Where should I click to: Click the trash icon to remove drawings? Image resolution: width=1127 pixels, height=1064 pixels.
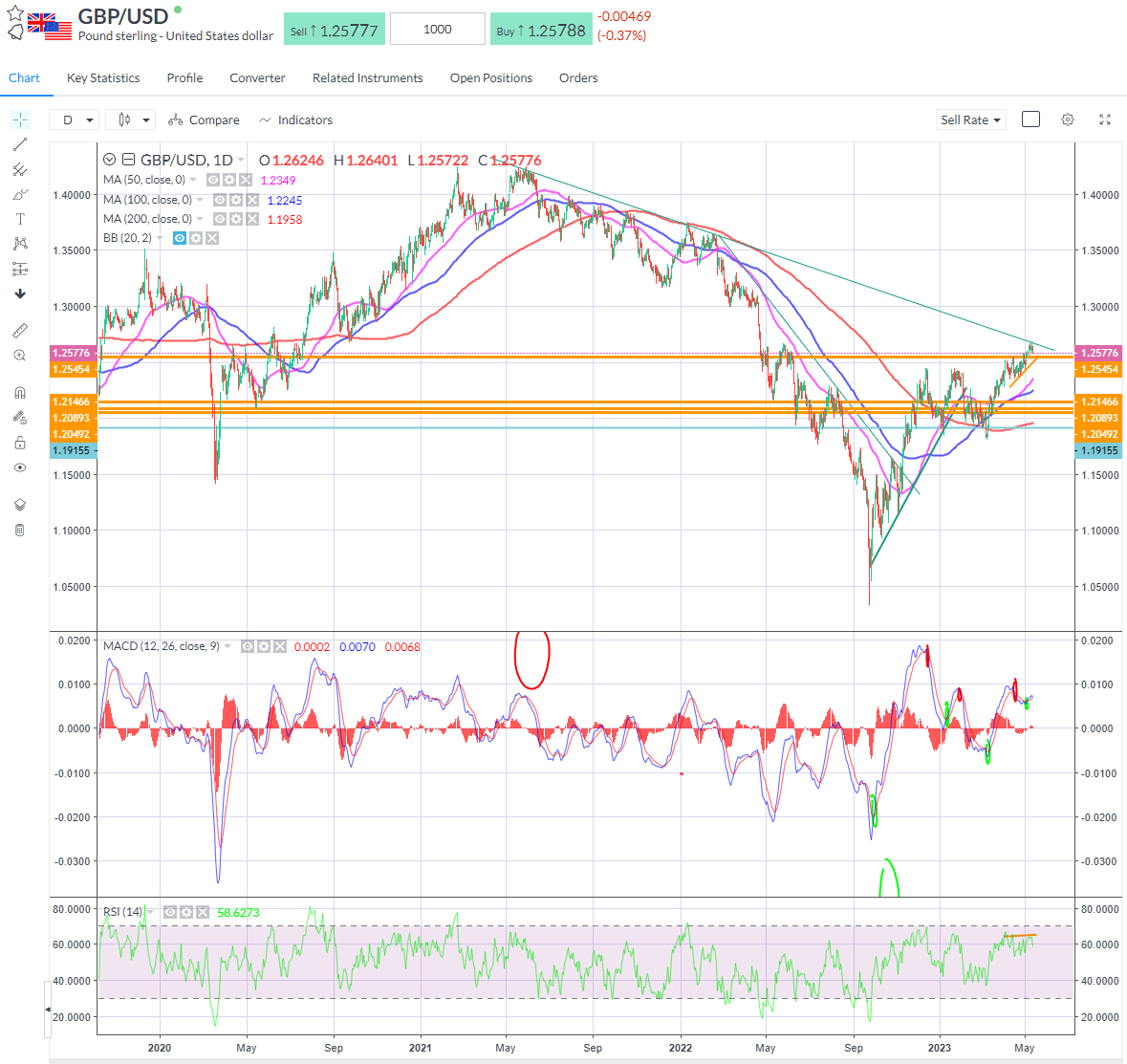(20, 530)
